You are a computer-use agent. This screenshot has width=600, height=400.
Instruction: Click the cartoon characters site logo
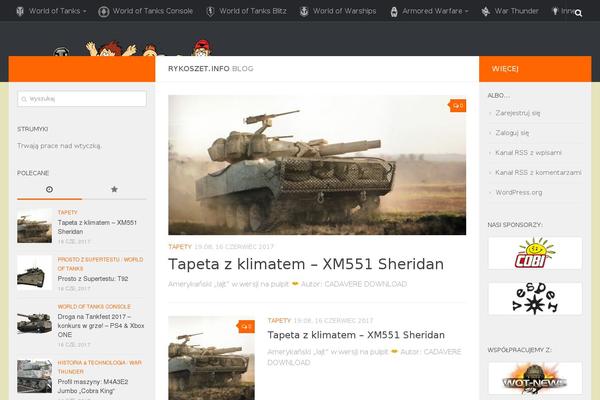[132, 48]
